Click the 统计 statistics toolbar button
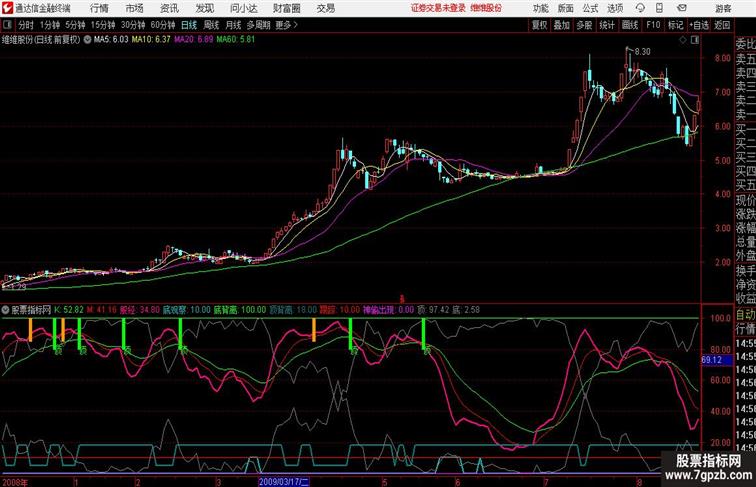This screenshot has height=487, width=756. [x=607, y=25]
